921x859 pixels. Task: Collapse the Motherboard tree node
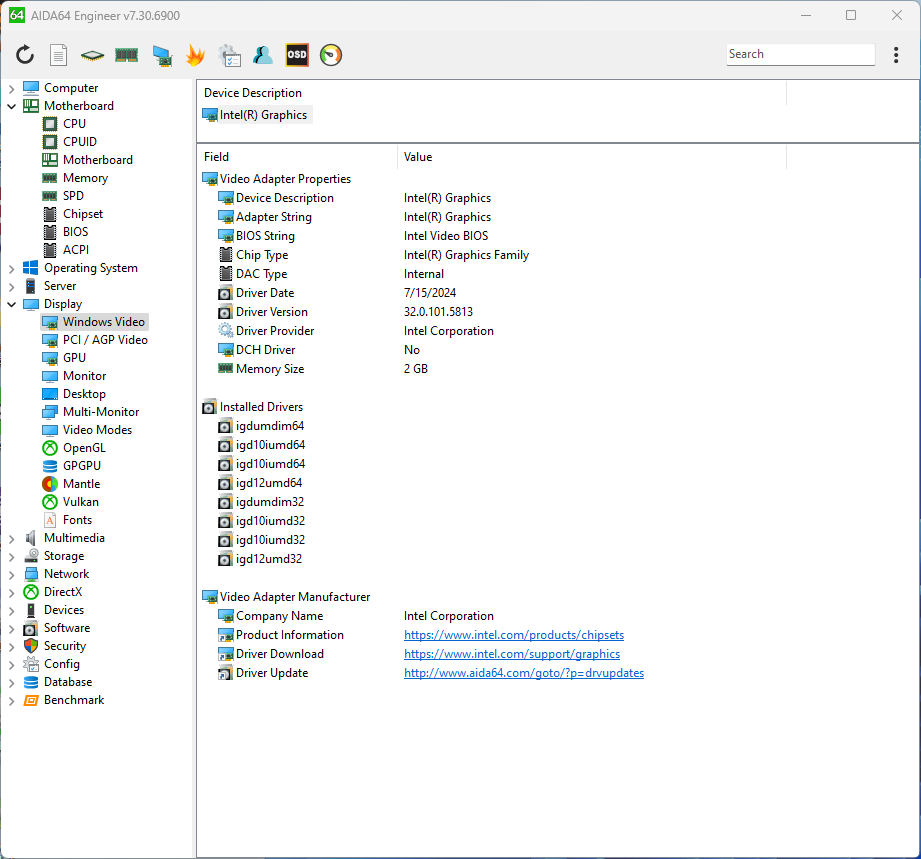[x=12, y=106]
